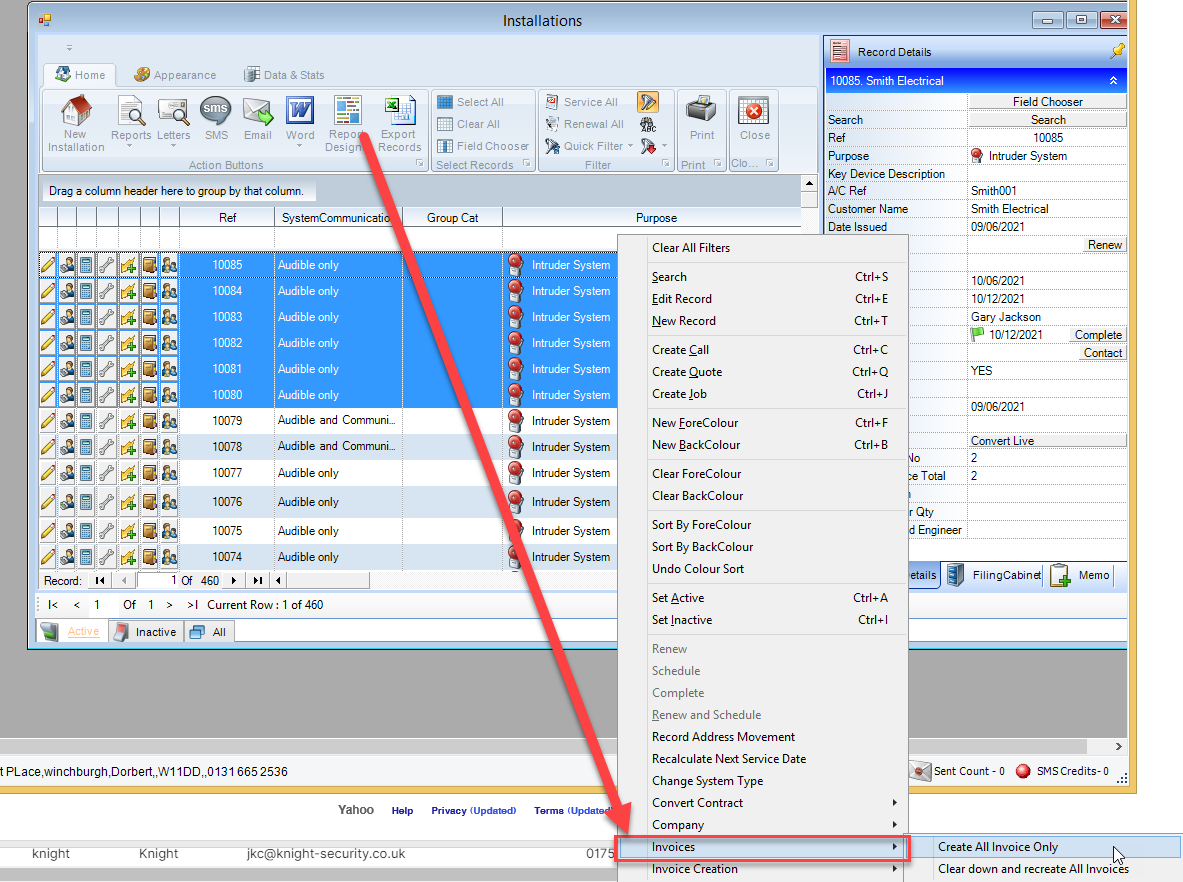The height and width of the screenshot is (882, 1183).
Task: Click the pager first page |< button
Action: (x=53, y=605)
